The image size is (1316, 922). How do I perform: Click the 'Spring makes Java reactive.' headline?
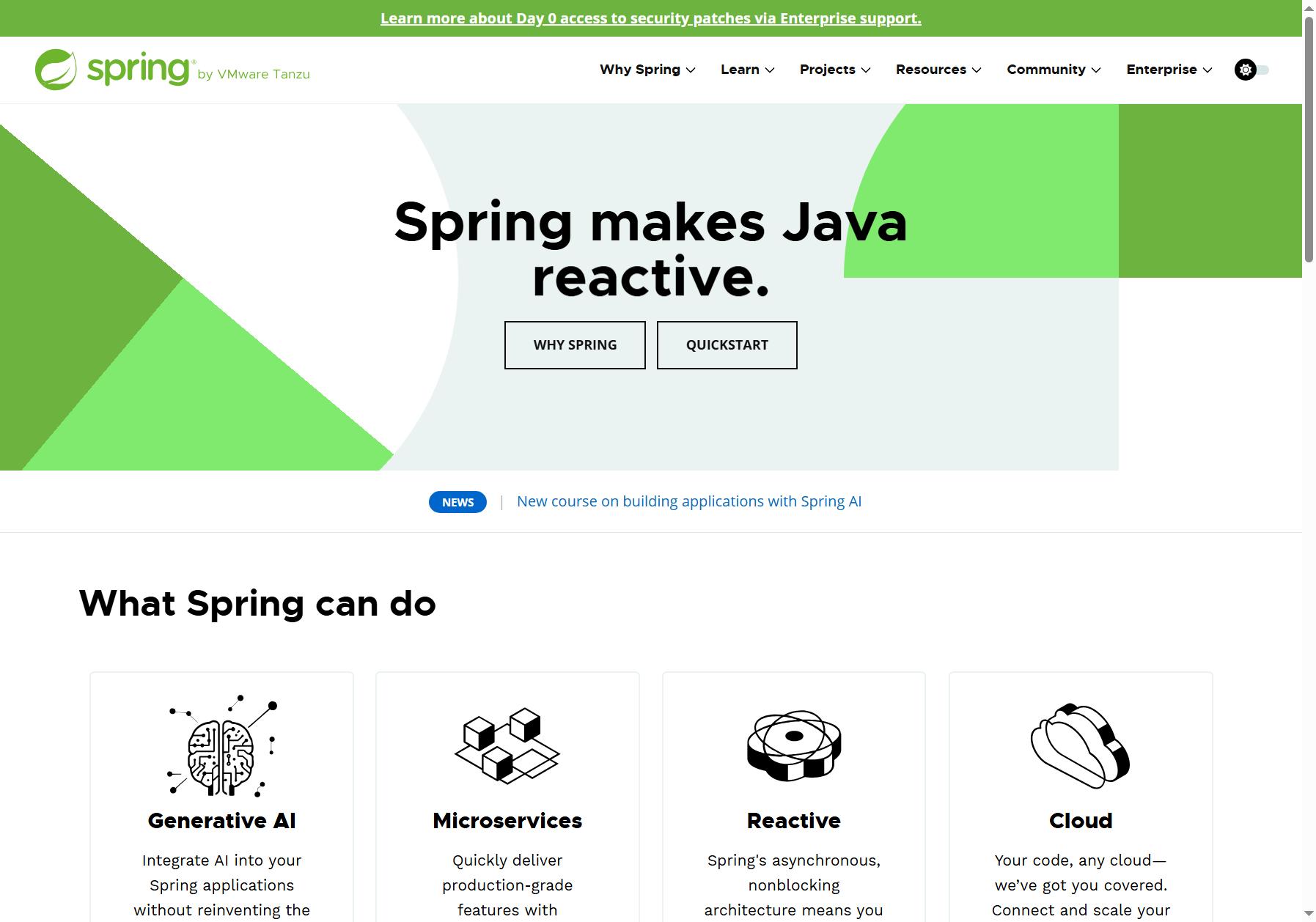tap(651, 249)
